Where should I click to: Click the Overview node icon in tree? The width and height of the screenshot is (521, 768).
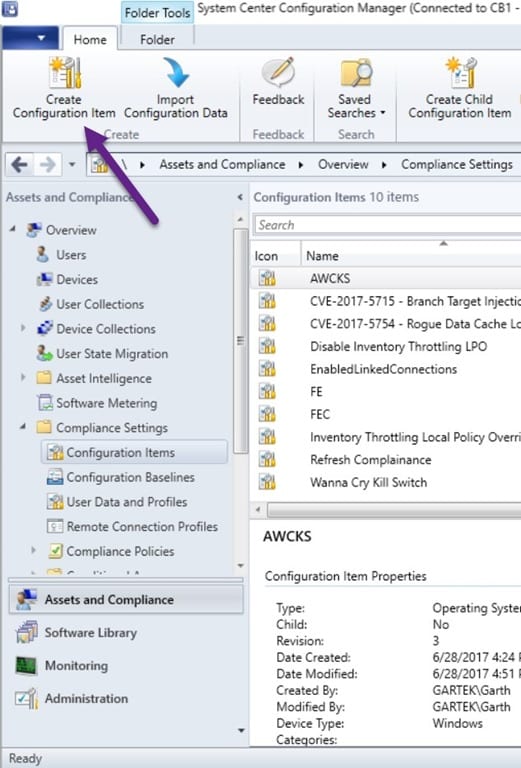(34, 230)
